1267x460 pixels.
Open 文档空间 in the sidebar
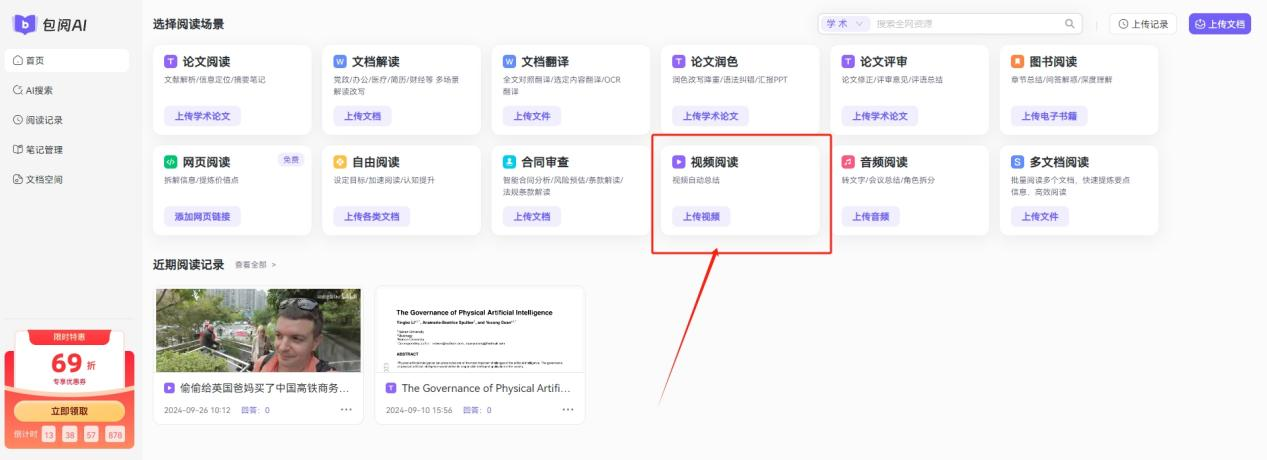pos(66,180)
